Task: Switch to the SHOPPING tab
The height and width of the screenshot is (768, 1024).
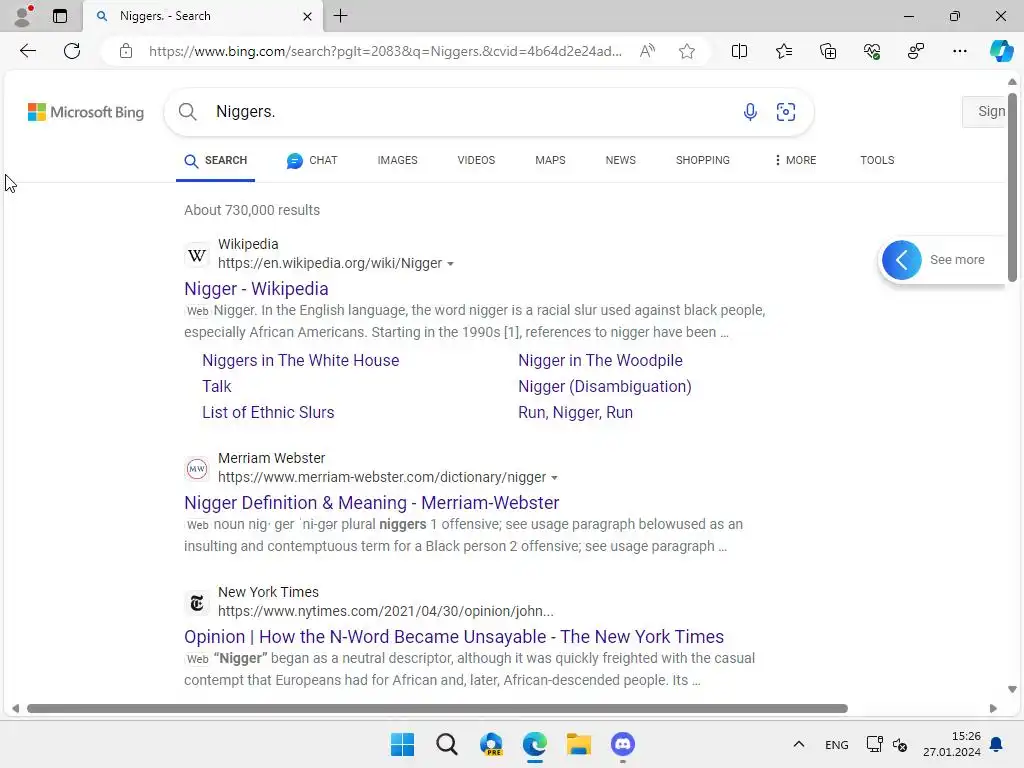Action: coord(703,160)
